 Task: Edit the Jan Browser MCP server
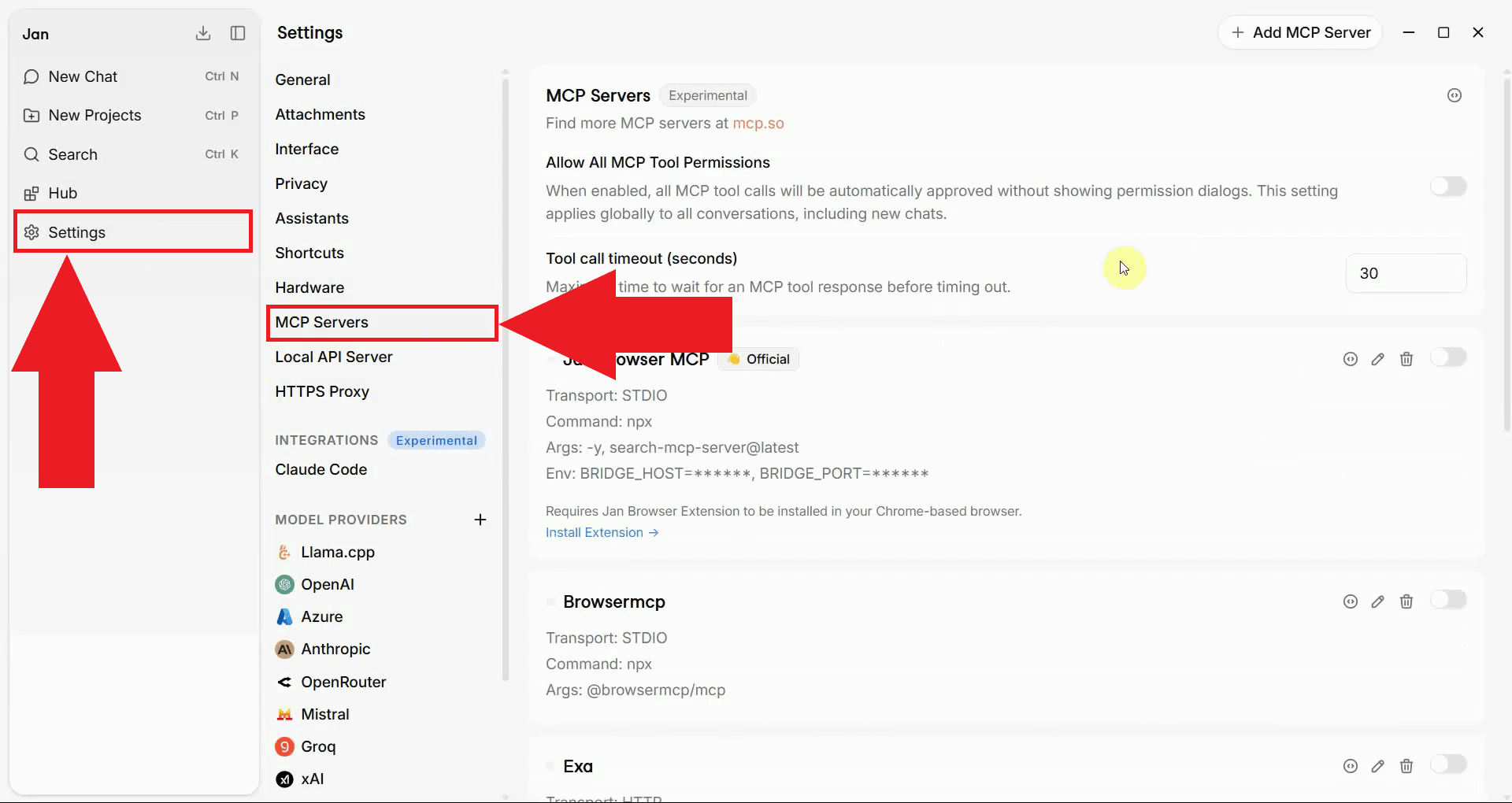(1377, 359)
